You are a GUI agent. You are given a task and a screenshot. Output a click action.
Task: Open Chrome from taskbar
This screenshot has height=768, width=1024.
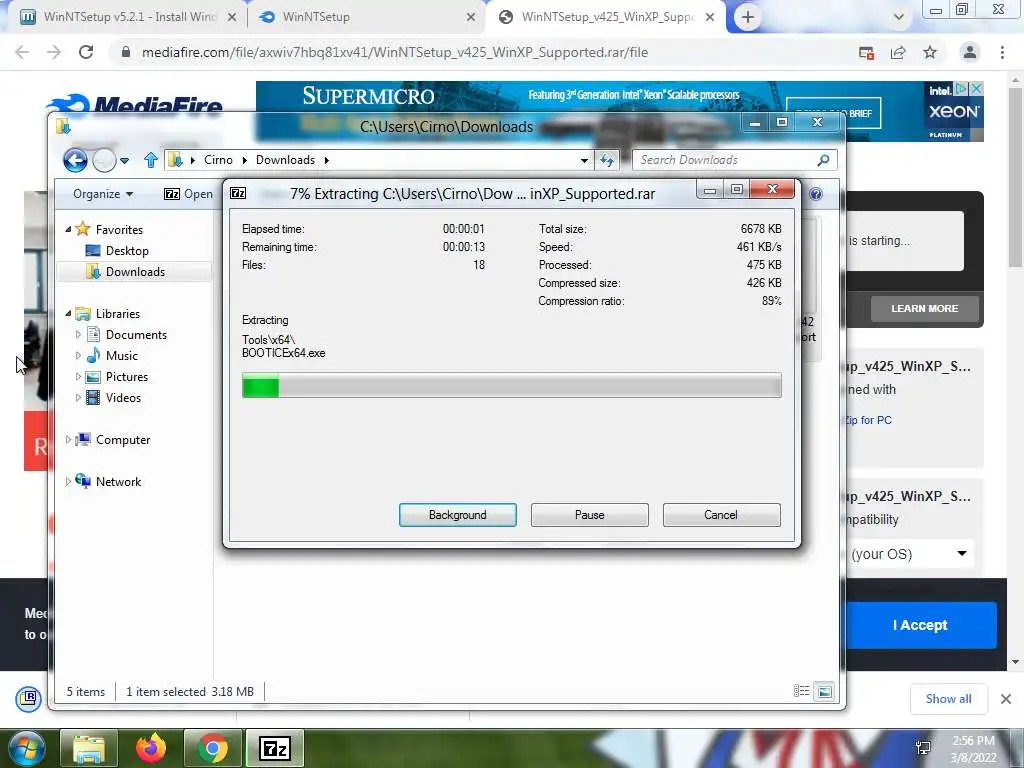coord(213,748)
